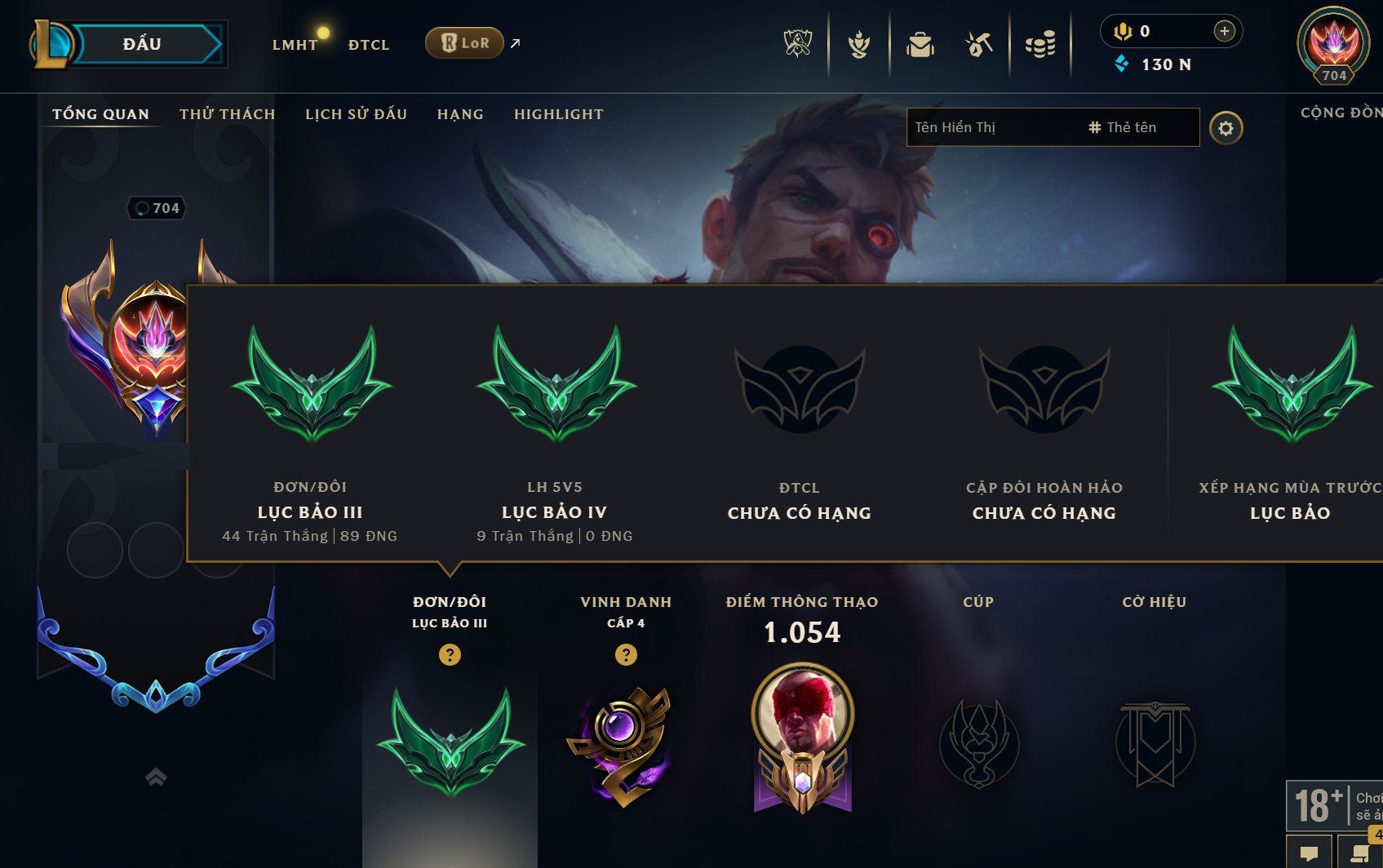This screenshot has height=868, width=1383.
Task: Click the ranked Đơn/Đôi question mark
Action: click(x=450, y=654)
